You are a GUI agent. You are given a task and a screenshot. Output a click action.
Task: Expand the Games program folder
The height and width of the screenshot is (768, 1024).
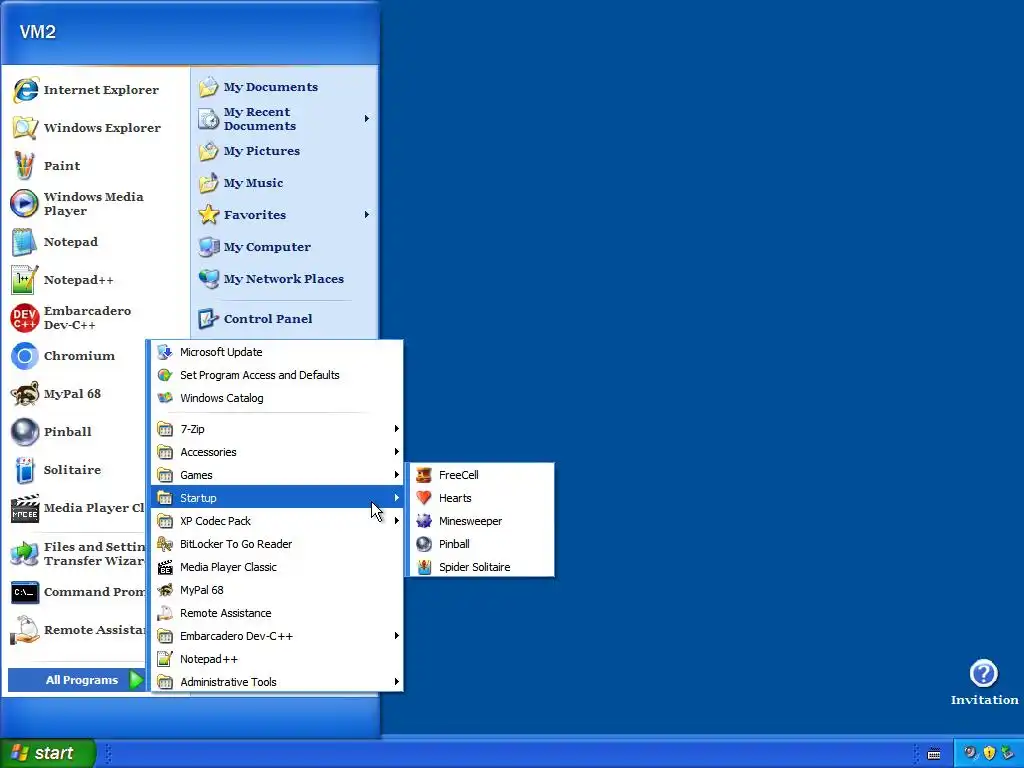click(277, 475)
